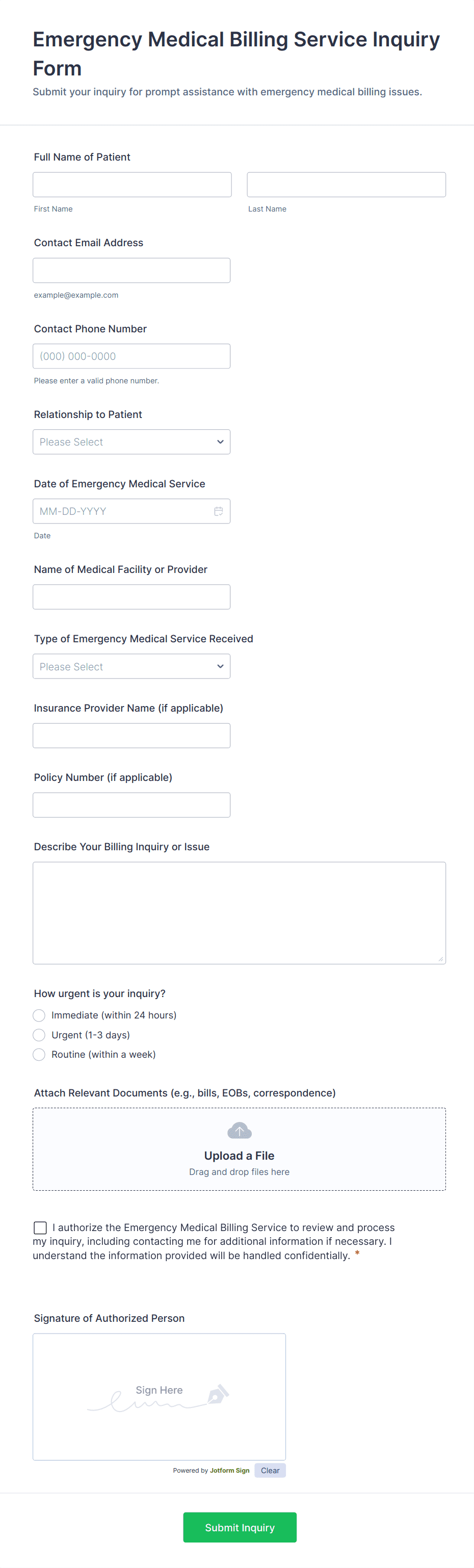This screenshot has height=1568, width=474.
Task: Click the Contact Phone Number field
Action: point(131,356)
